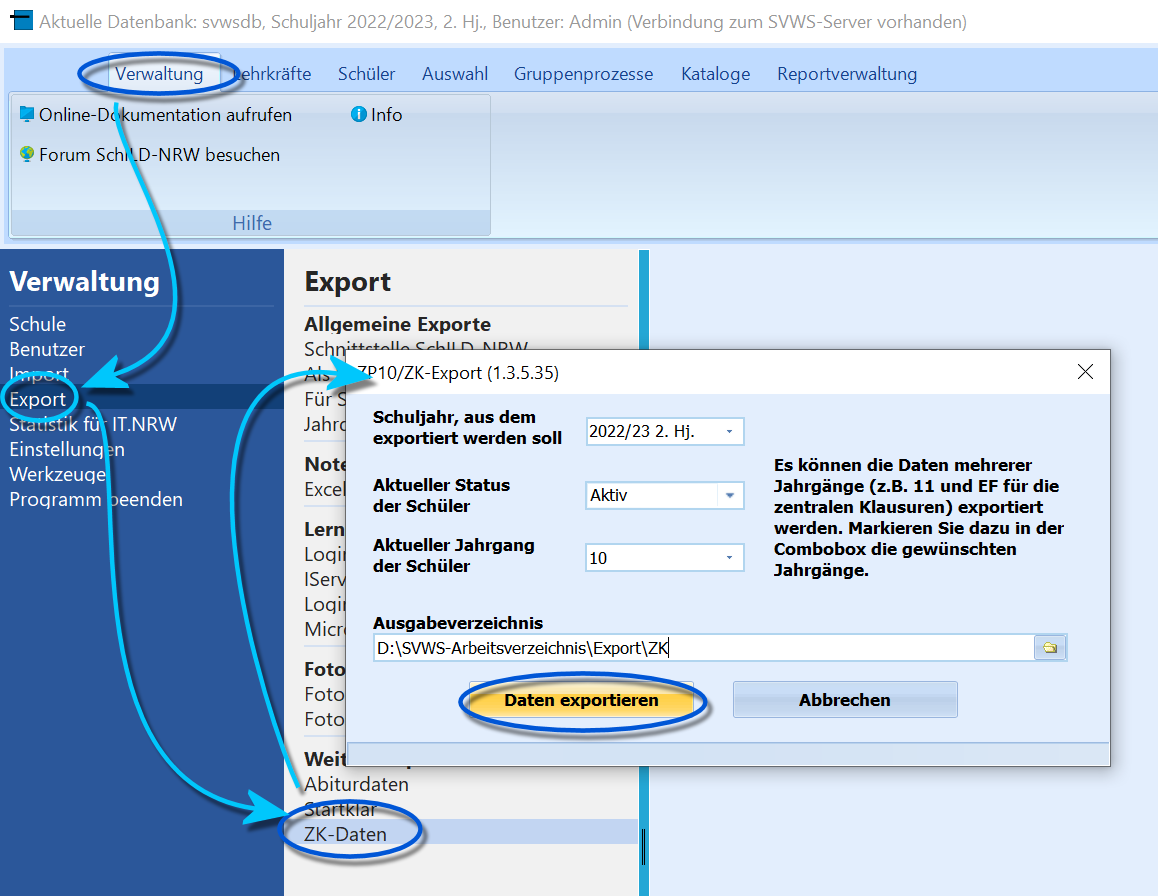
Task: Select the Kataloge tab
Action: [x=716, y=74]
